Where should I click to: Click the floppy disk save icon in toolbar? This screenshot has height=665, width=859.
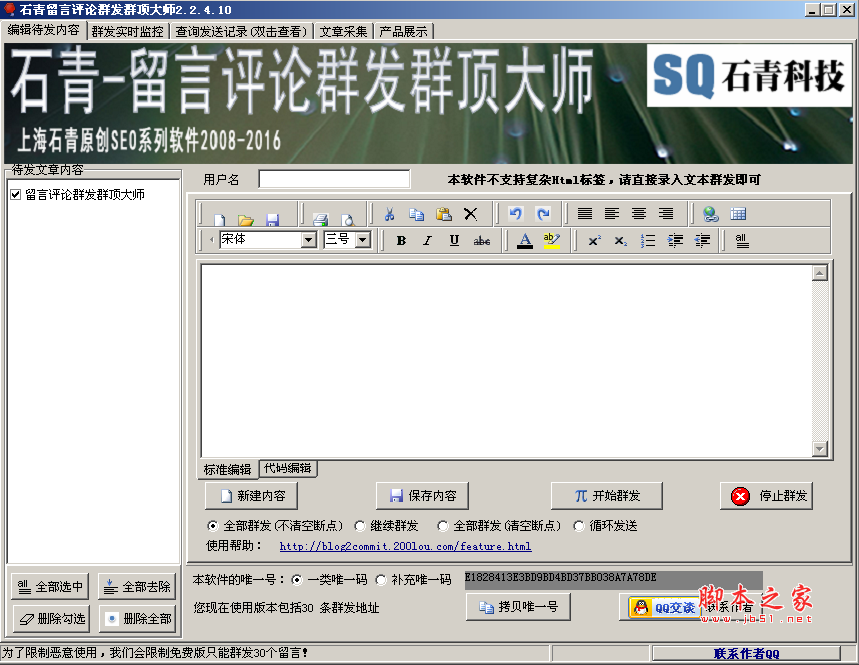(272, 220)
